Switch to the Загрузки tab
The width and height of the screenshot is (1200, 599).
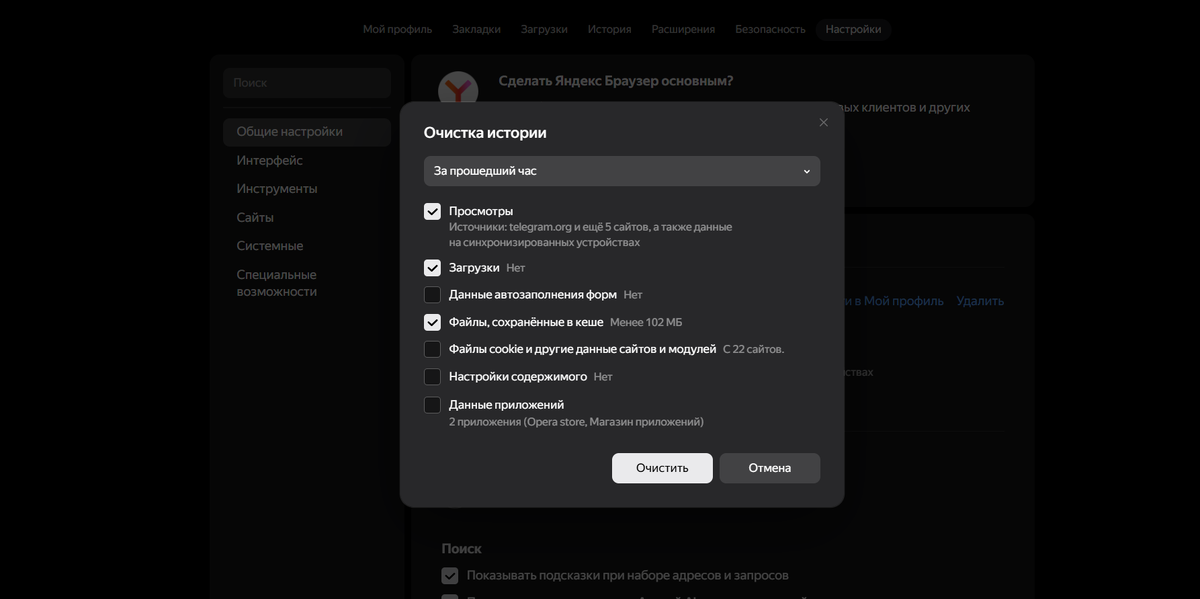click(544, 29)
